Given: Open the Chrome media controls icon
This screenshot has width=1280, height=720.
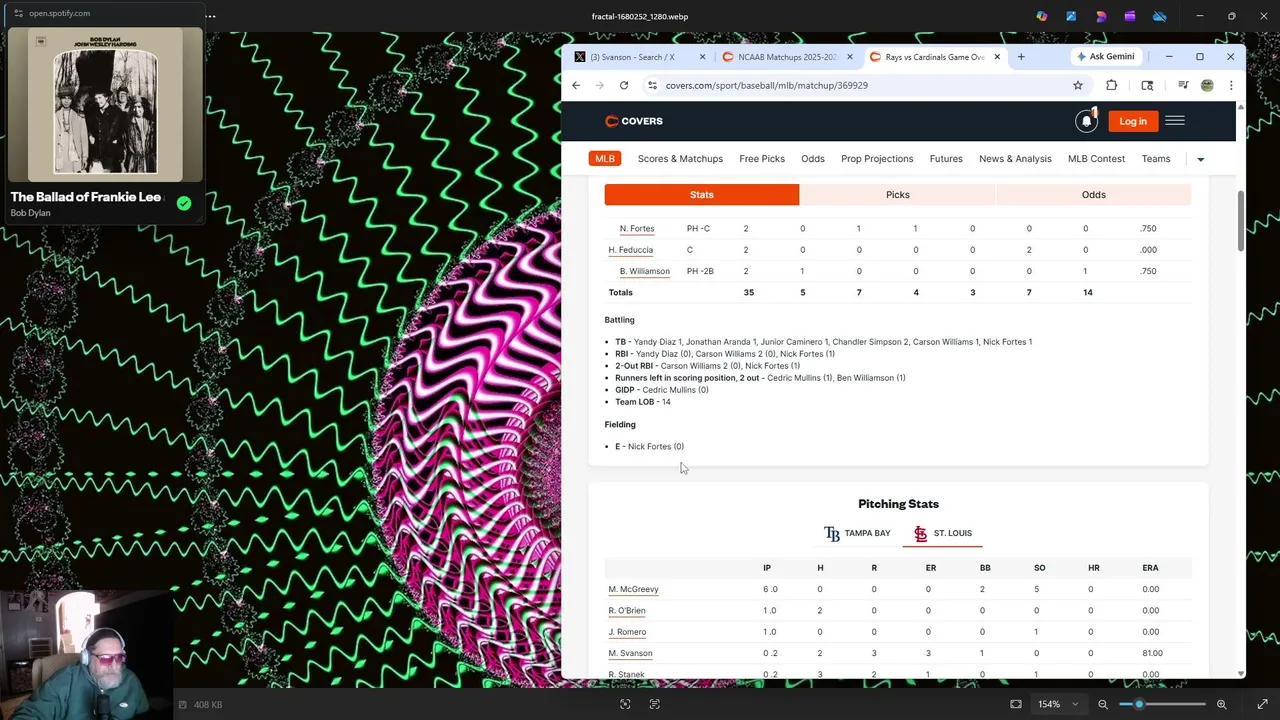Looking at the screenshot, I should (x=1183, y=85).
